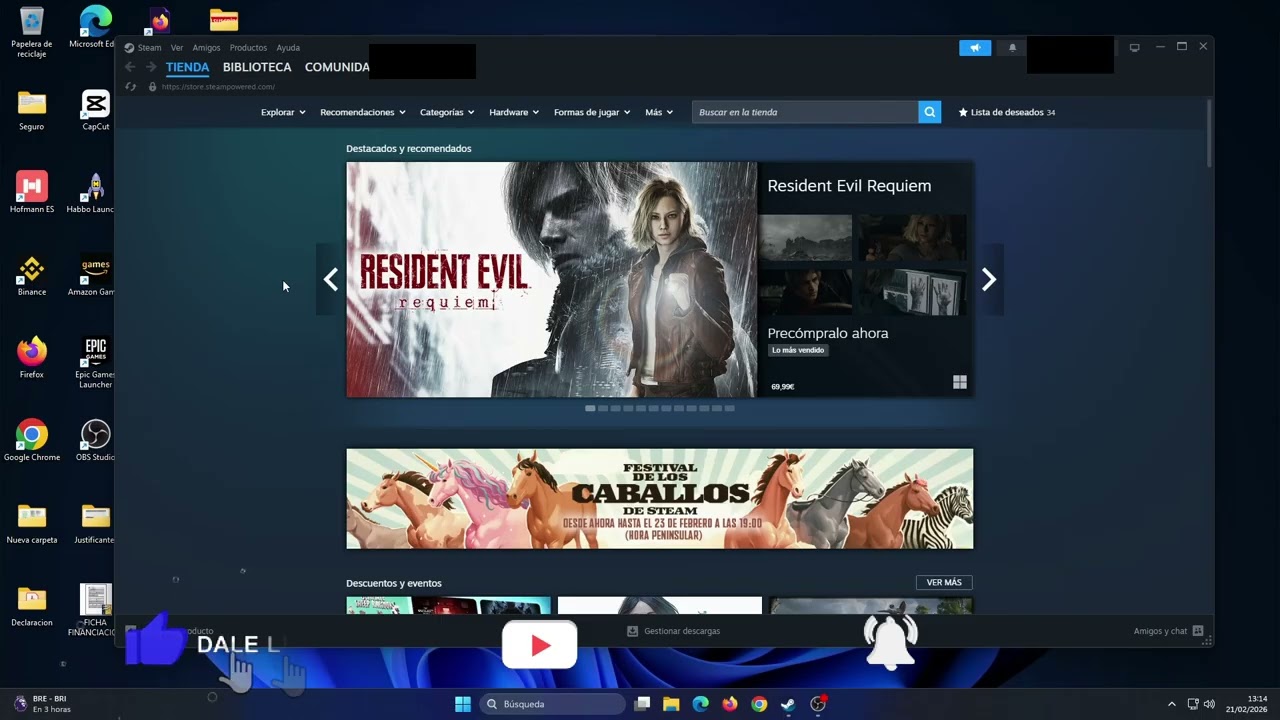Open File Explorer from the taskbar
Viewport: 1280px width, 720px height.
[x=671, y=704]
